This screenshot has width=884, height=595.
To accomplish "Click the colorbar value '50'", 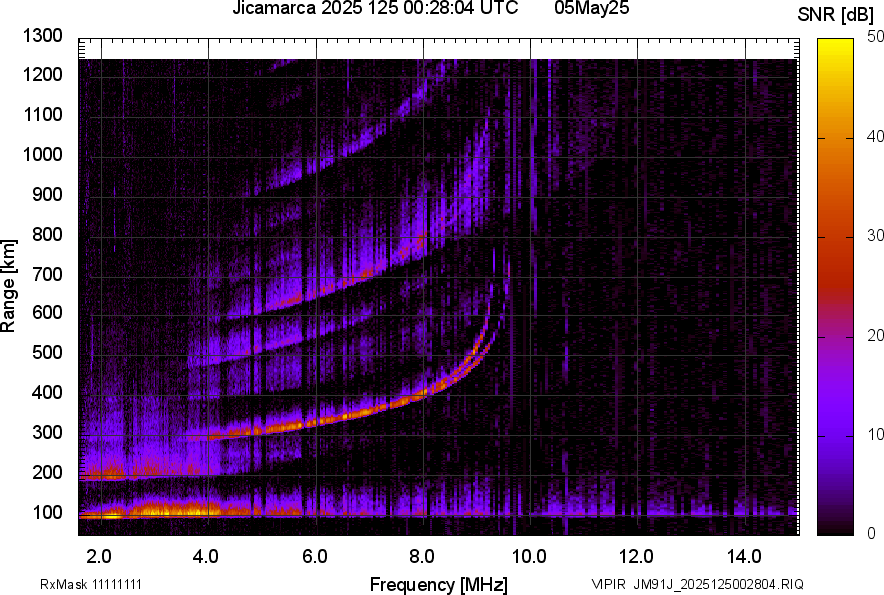I will 875,37.
